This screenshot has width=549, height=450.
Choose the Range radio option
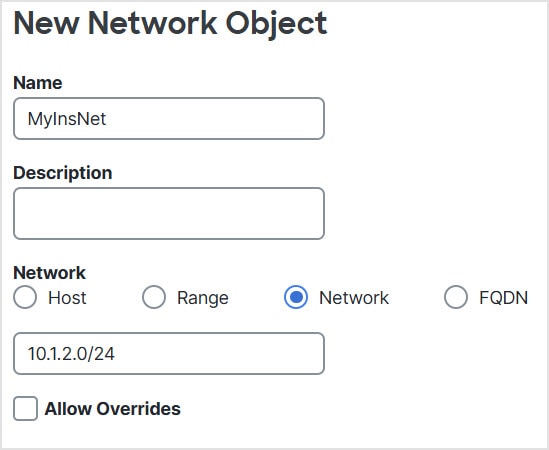click(x=154, y=297)
